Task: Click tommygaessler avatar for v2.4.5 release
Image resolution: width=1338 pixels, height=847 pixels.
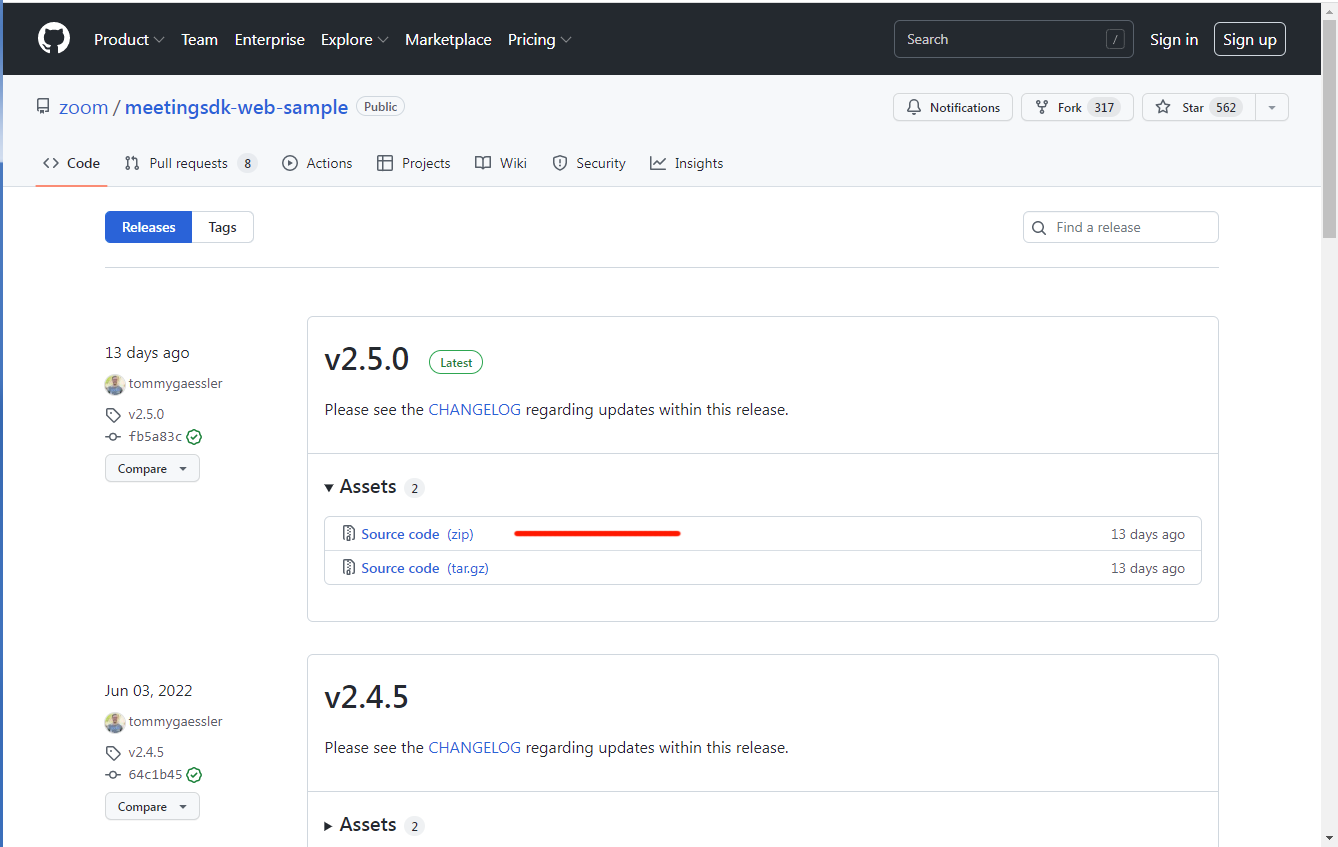Action: coord(115,722)
